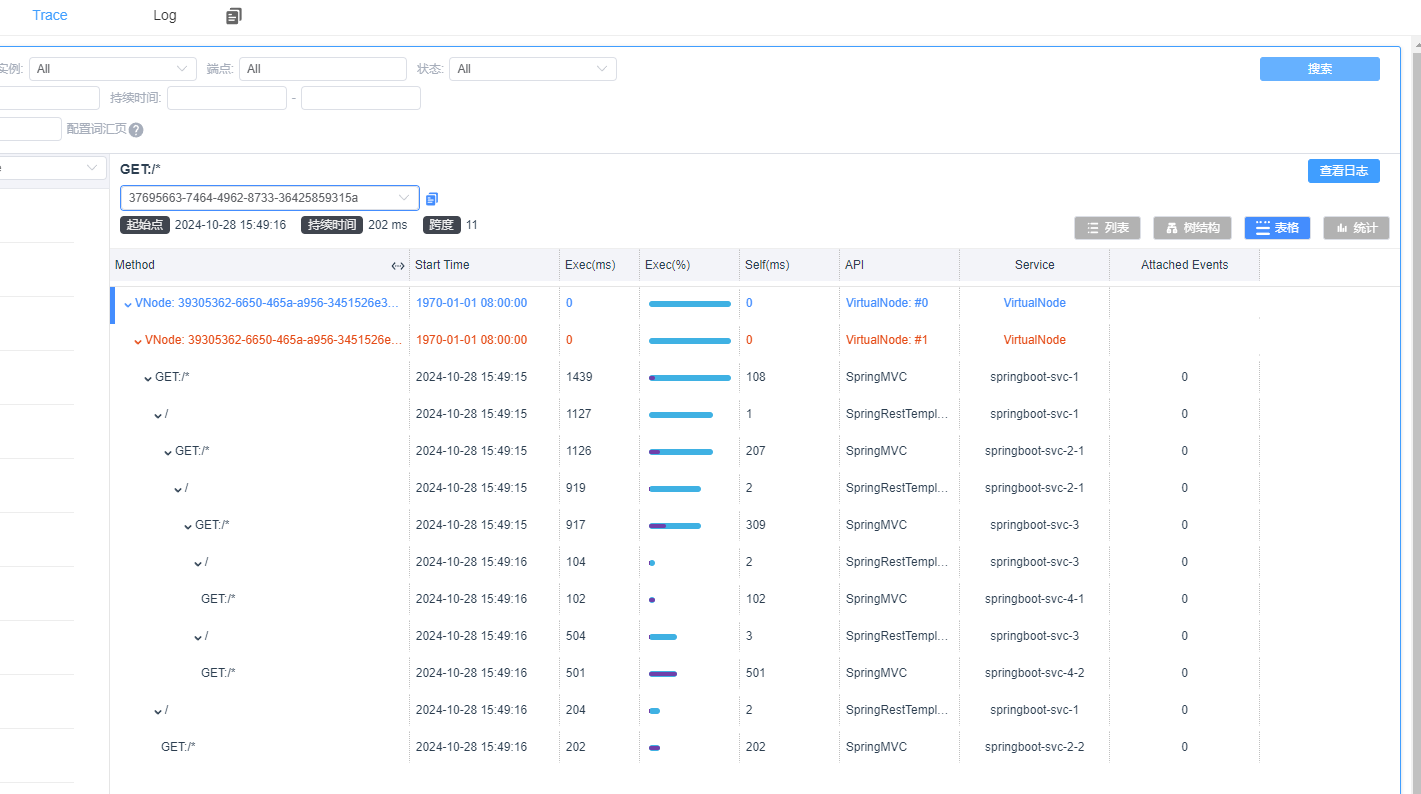Click Exec bar of the 917 ms row
Viewport: 1421px width, 794px height.
(x=675, y=526)
